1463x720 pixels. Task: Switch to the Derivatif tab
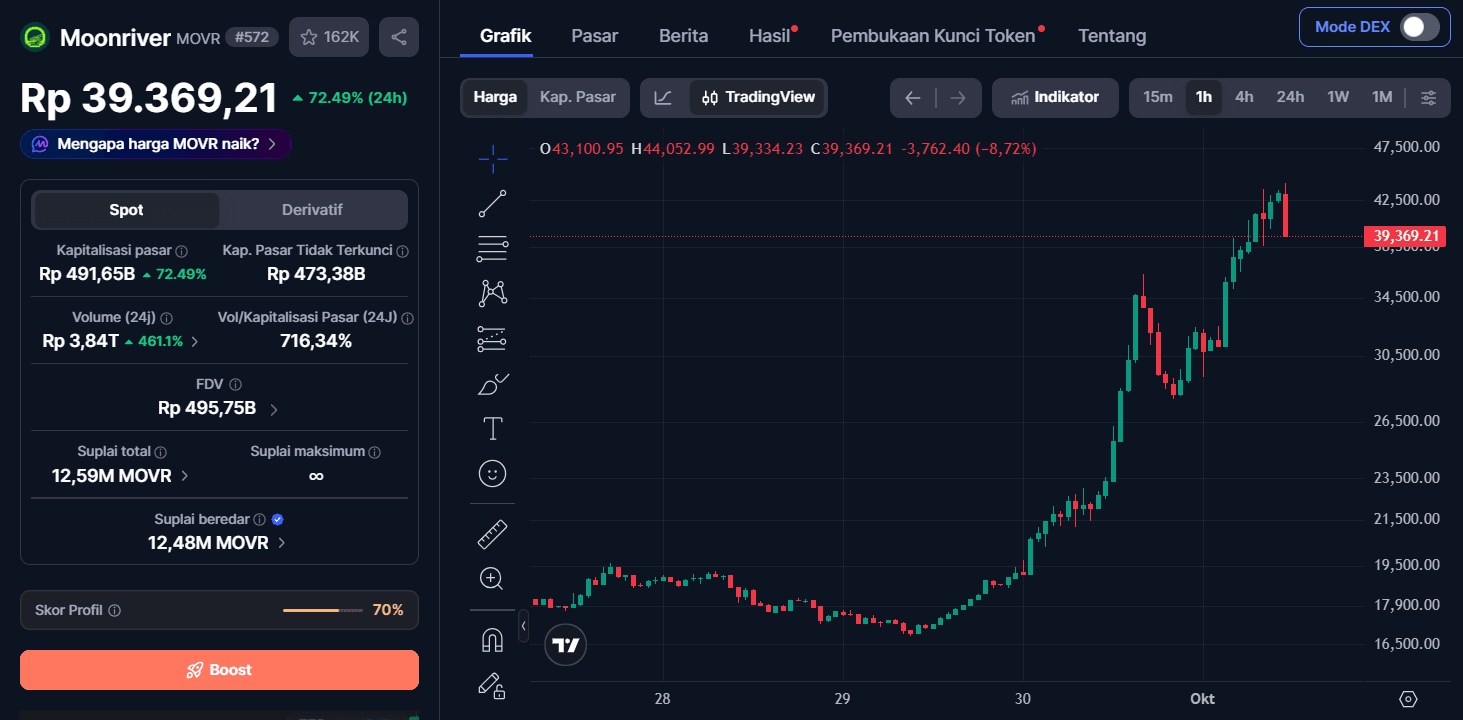[312, 210]
